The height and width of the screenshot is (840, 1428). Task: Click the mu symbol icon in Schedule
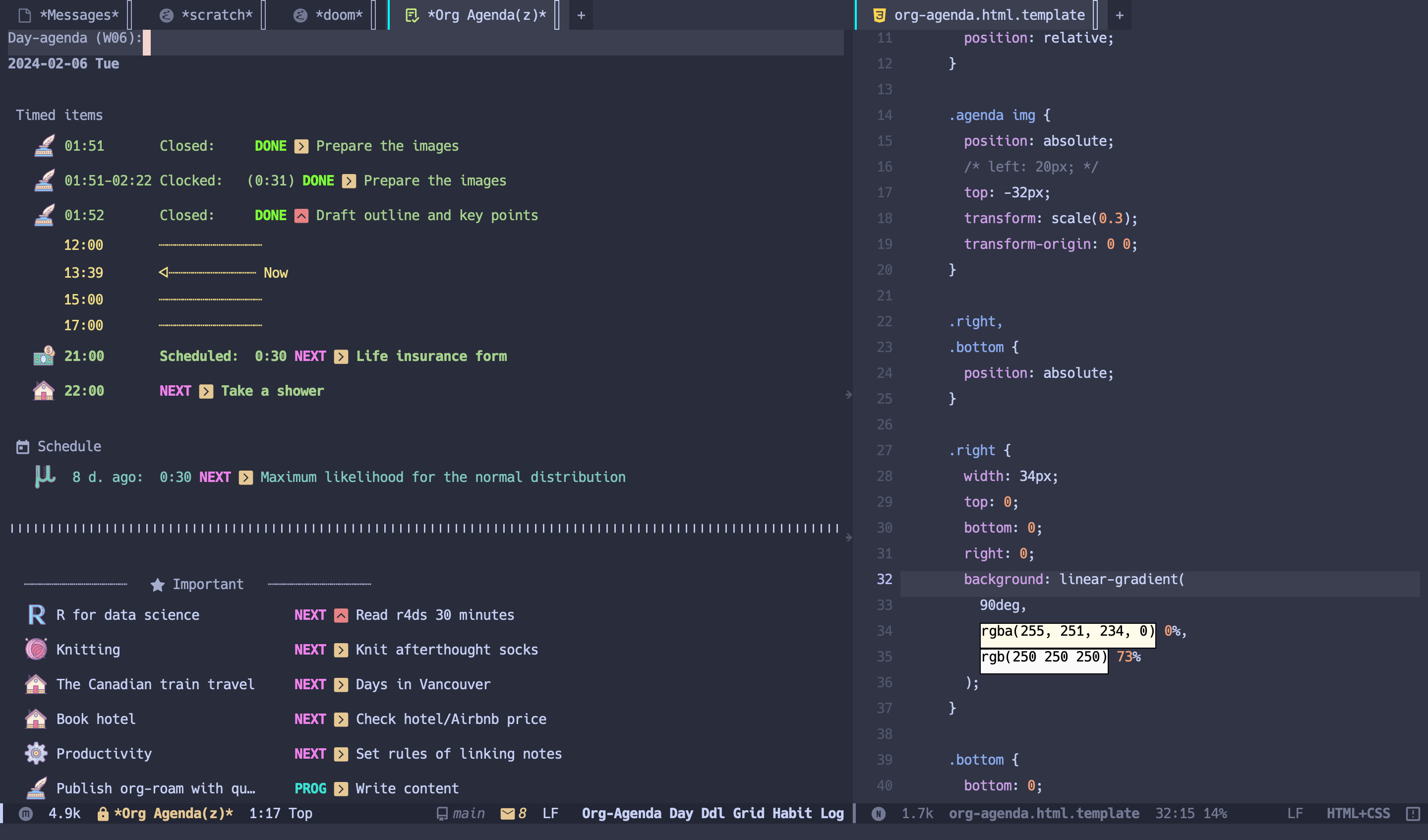(x=45, y=476)
